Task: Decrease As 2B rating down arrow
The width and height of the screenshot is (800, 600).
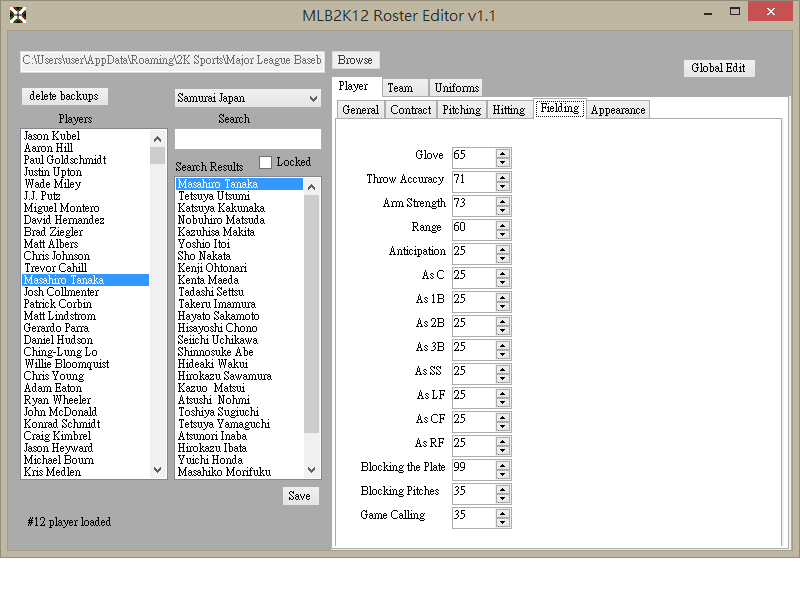Action: [x=503, y=330]
